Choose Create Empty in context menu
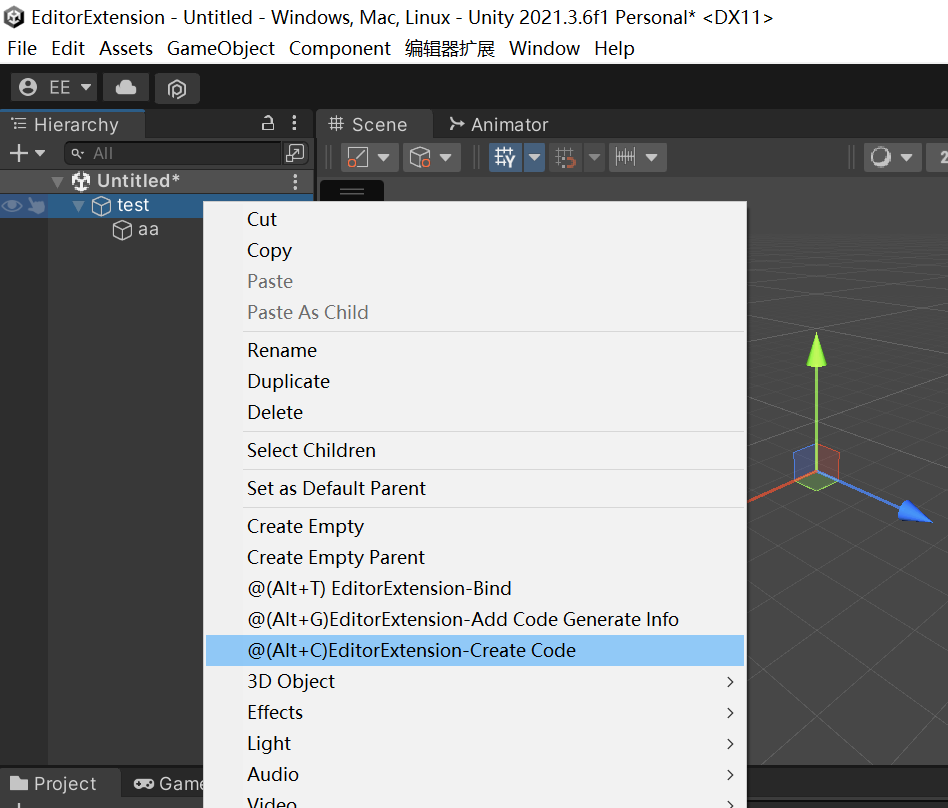Screen dimensions: 948x808 click(x=475, y=527)
